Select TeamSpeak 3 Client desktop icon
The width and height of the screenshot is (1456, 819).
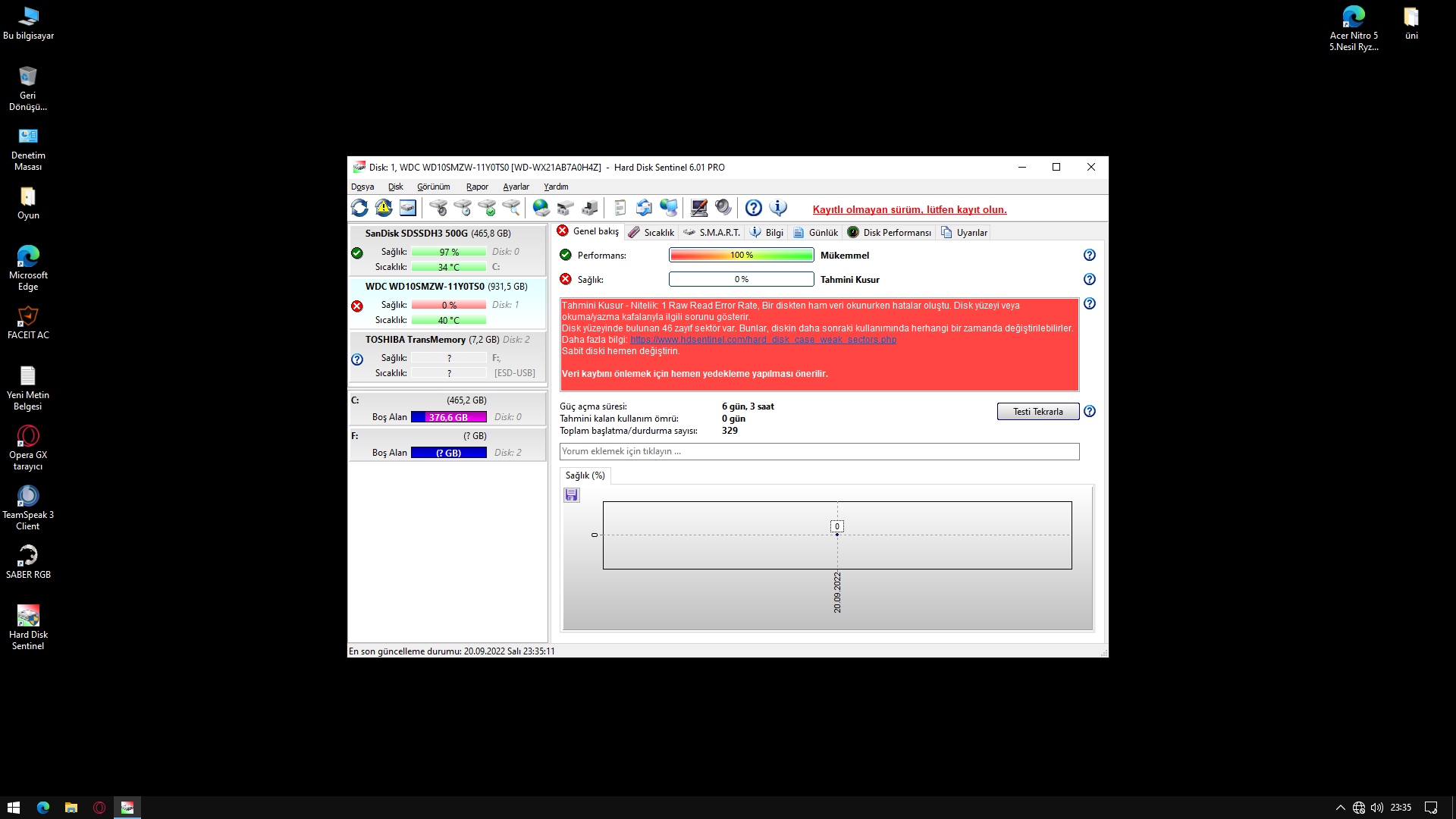click(28, 507)
